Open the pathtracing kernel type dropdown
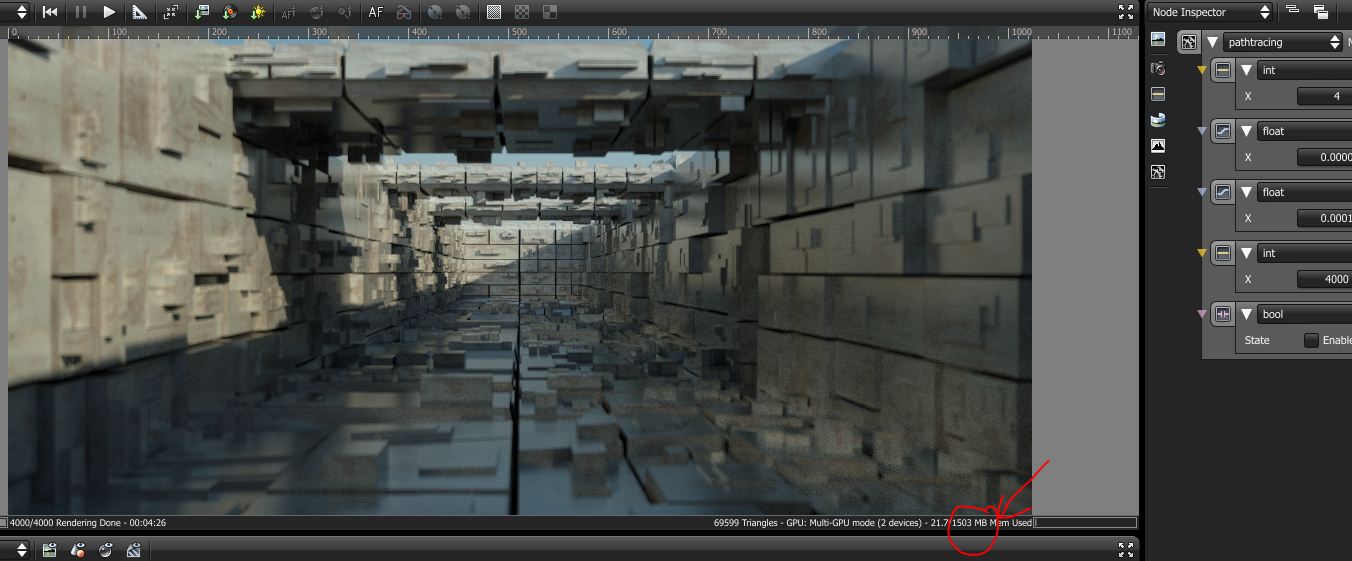Screen dimensions: 1352x561 1283,42
